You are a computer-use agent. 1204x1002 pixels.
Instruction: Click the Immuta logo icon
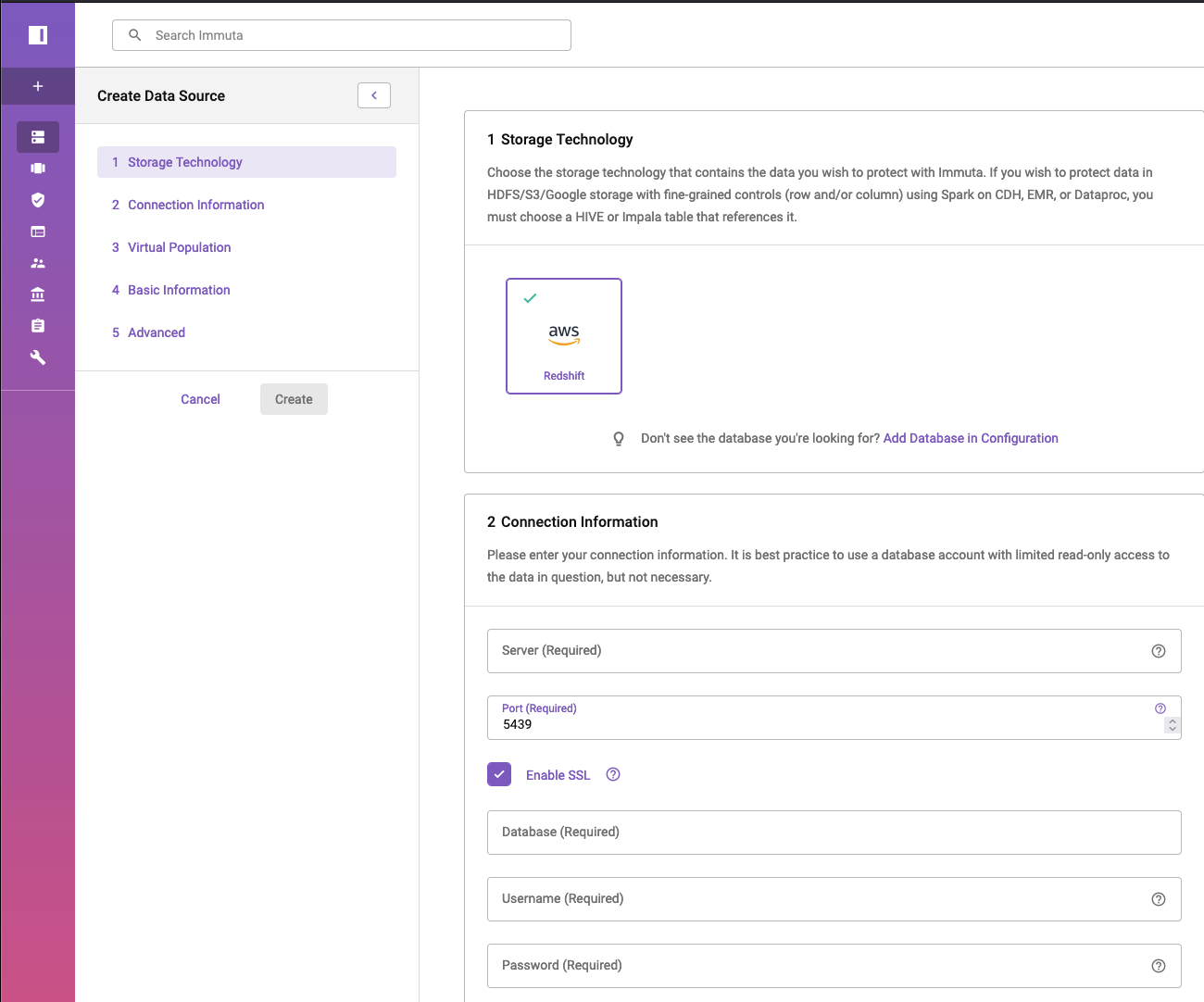pyautogui.click(x=38, y=35)
